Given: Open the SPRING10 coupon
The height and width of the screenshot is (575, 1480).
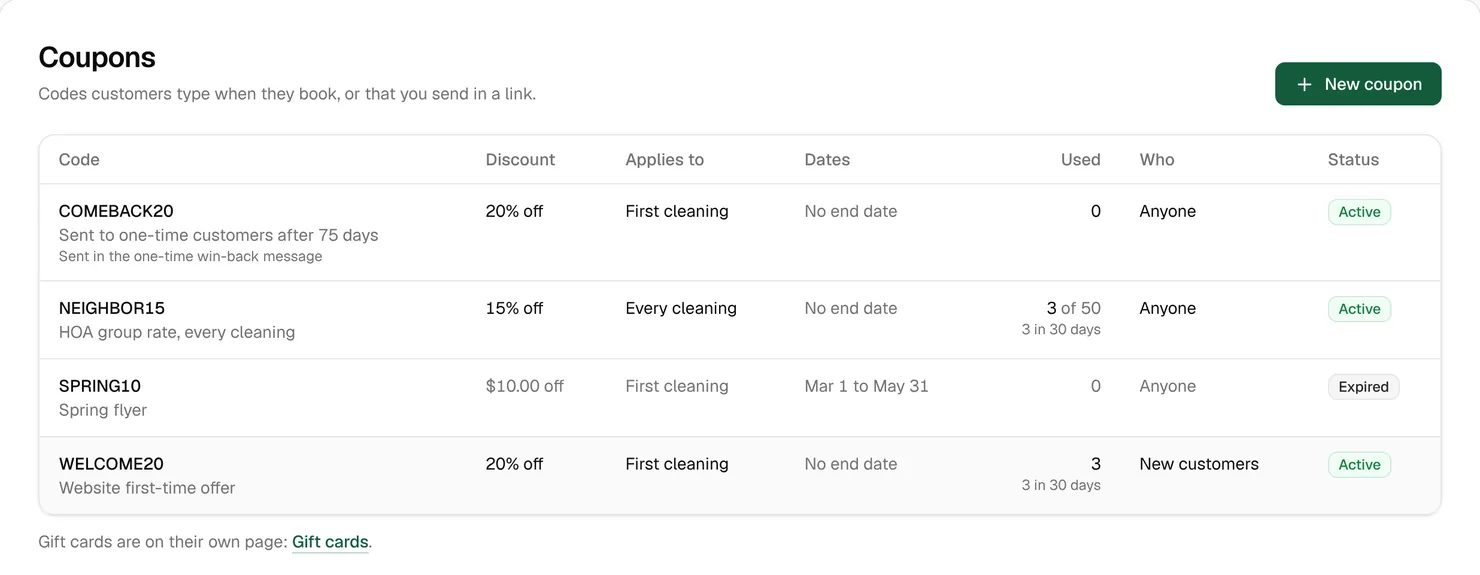Looking at the screenshot, I should click(x=740, y=398).
